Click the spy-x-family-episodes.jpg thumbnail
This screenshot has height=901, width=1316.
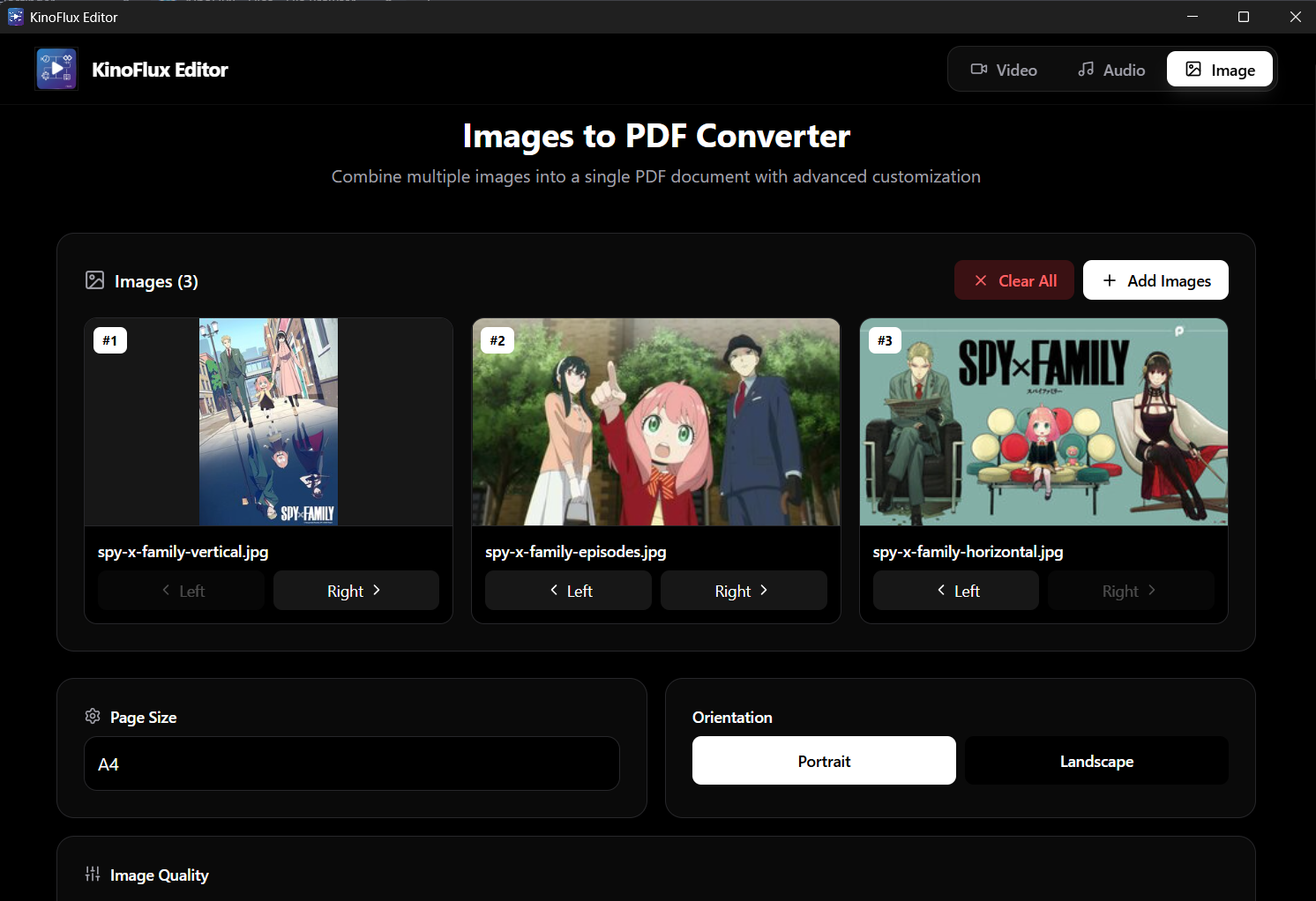click(655, 422)
